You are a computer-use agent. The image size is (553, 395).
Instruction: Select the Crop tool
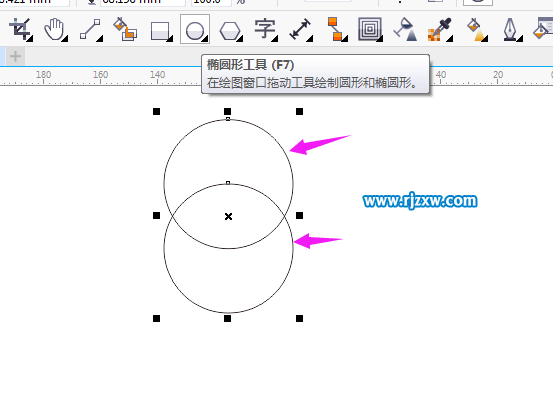tap(20, 29)
